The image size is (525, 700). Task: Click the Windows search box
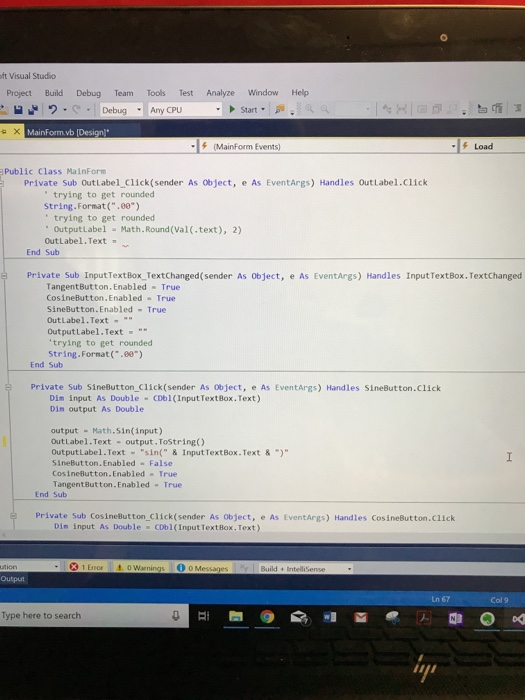94,616
